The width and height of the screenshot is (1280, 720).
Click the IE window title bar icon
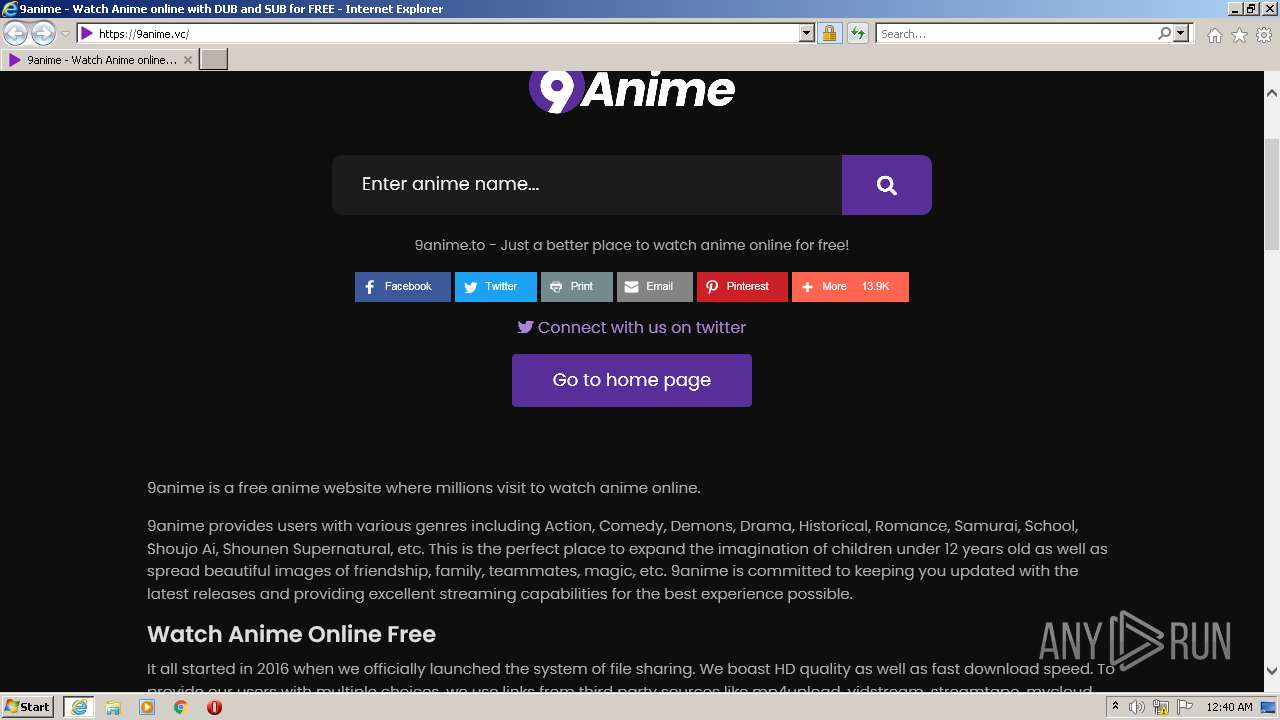coord(10,9)
